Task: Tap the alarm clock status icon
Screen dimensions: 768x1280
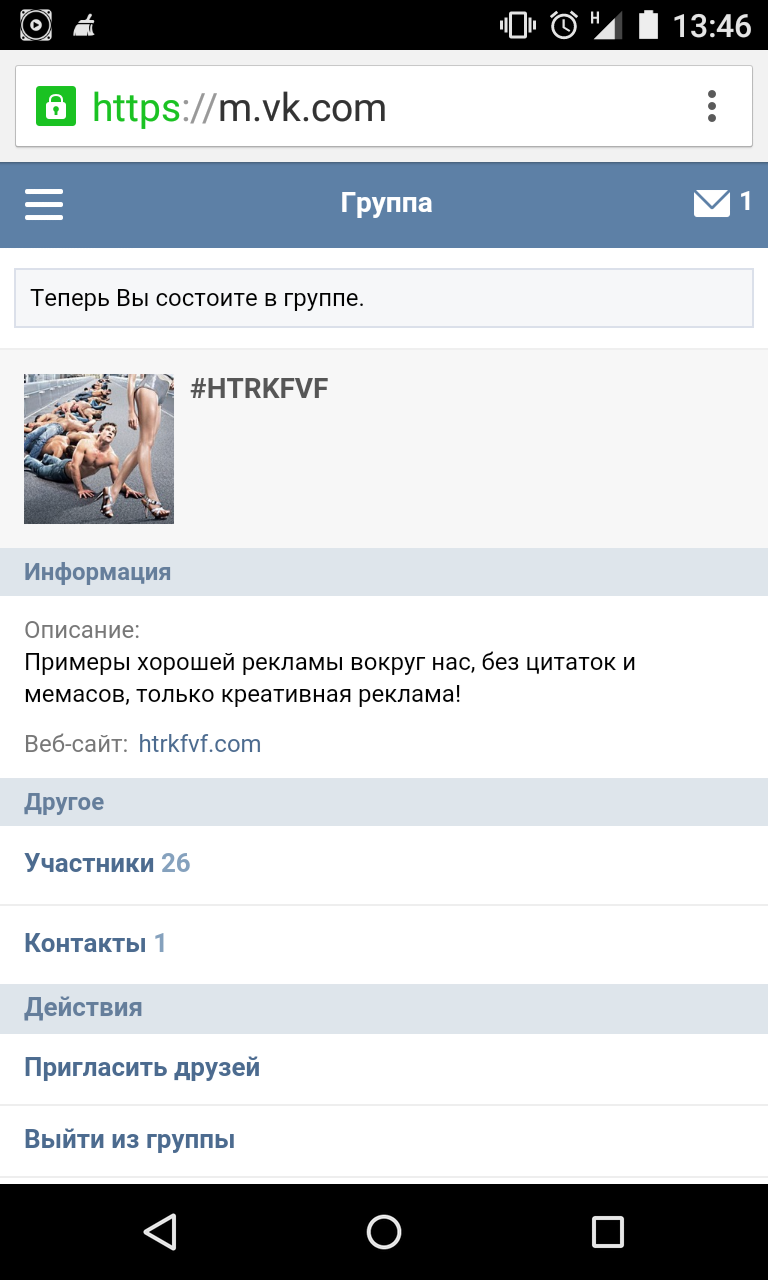Action: (x=565, y=24)
